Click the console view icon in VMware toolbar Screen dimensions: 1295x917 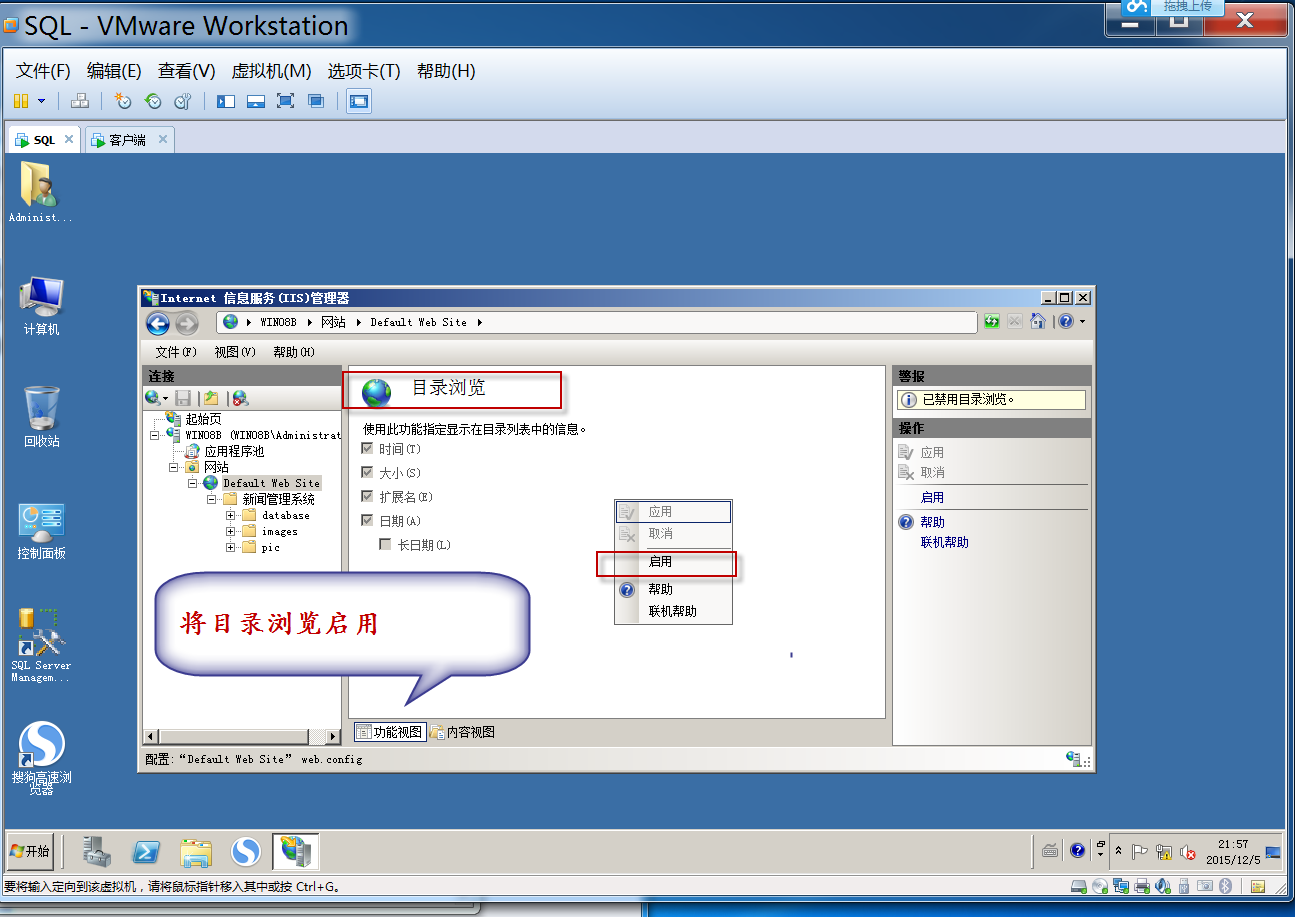[x=359, y=101]
